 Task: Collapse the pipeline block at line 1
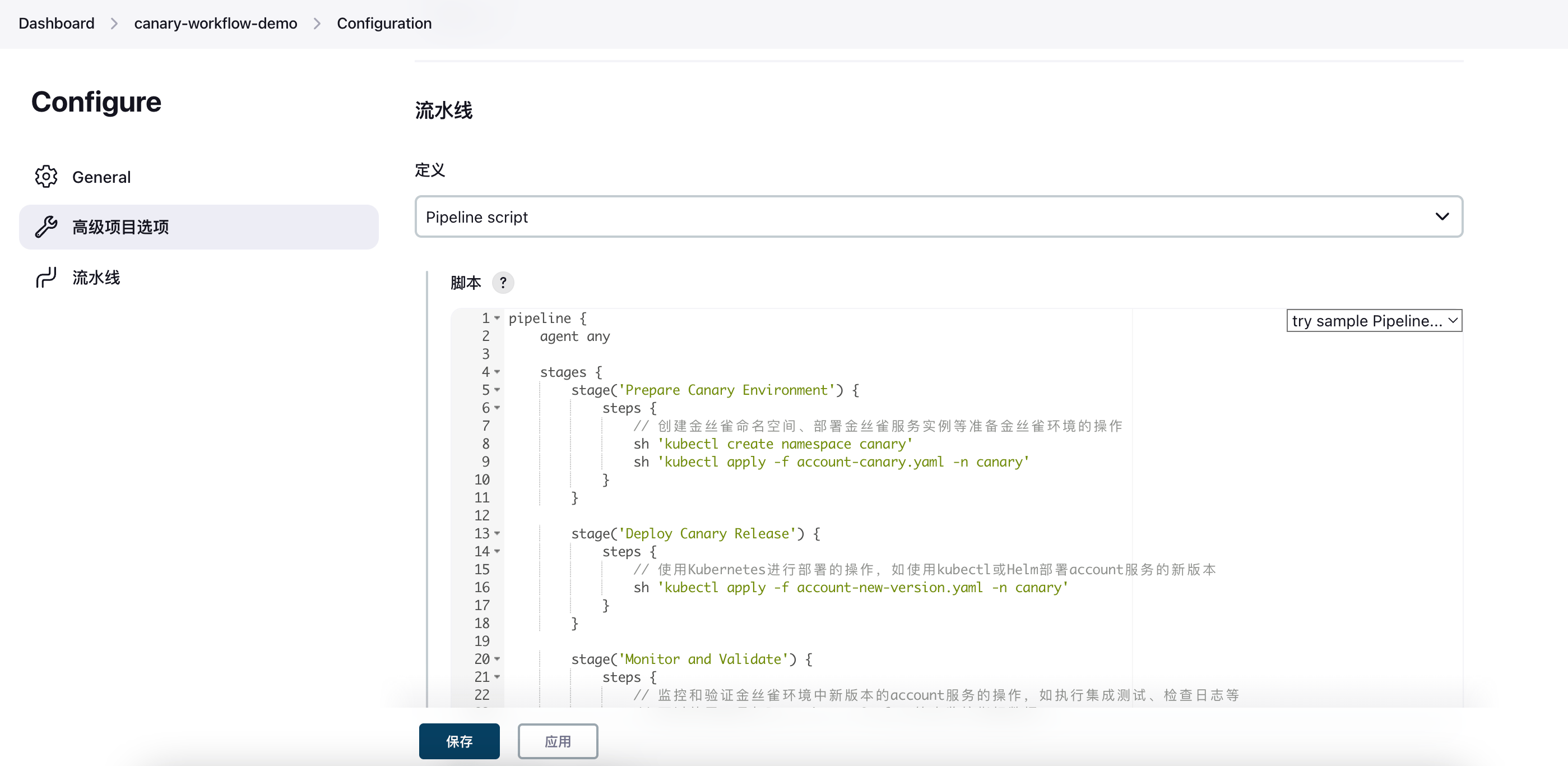tap(497, 318)
